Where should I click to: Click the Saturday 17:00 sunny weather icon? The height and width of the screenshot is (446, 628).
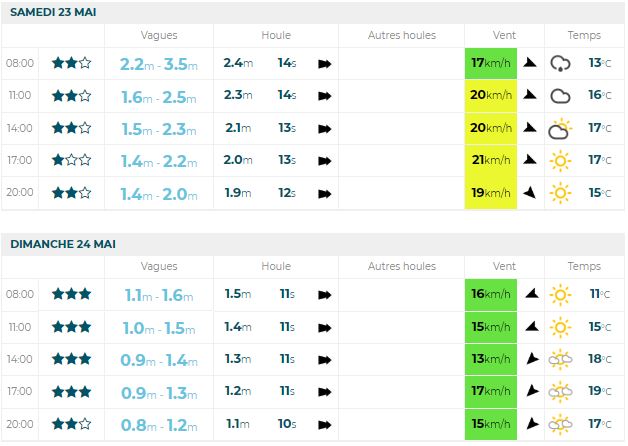point(560,160)
